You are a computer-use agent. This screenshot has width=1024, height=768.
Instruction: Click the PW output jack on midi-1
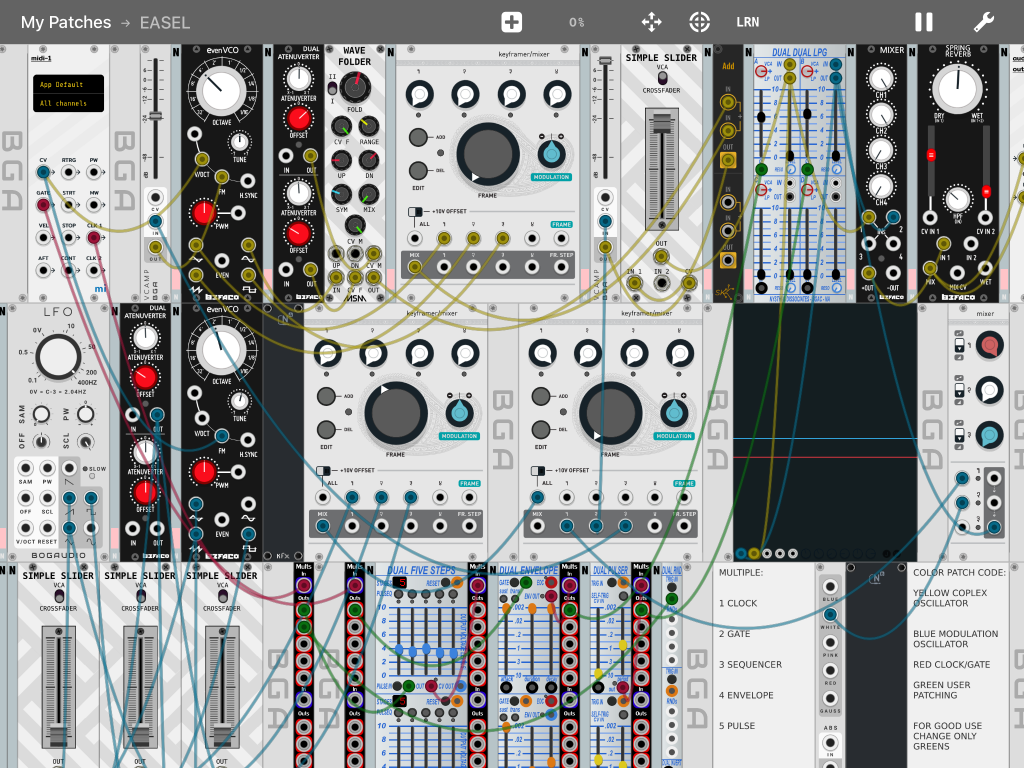93,172
